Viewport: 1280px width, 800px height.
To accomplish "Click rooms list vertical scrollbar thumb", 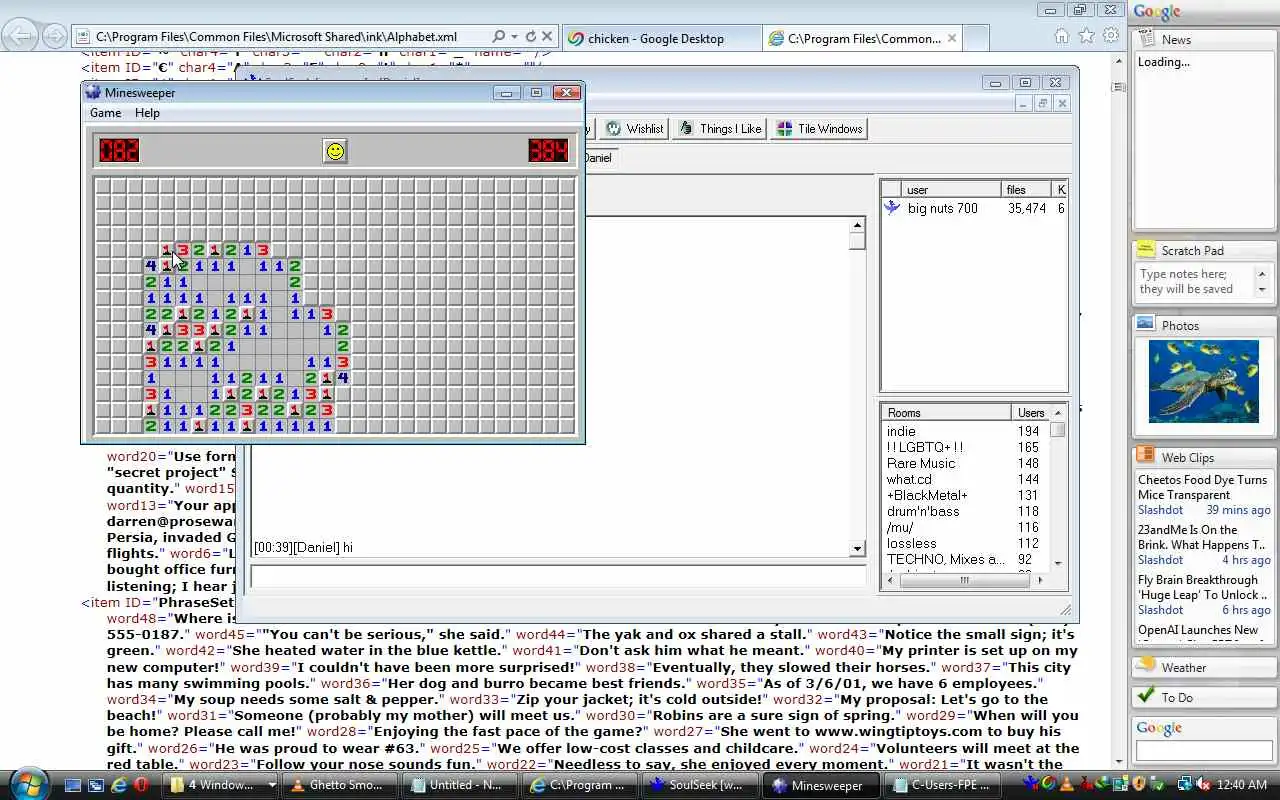I will [x=1058, y=430].
